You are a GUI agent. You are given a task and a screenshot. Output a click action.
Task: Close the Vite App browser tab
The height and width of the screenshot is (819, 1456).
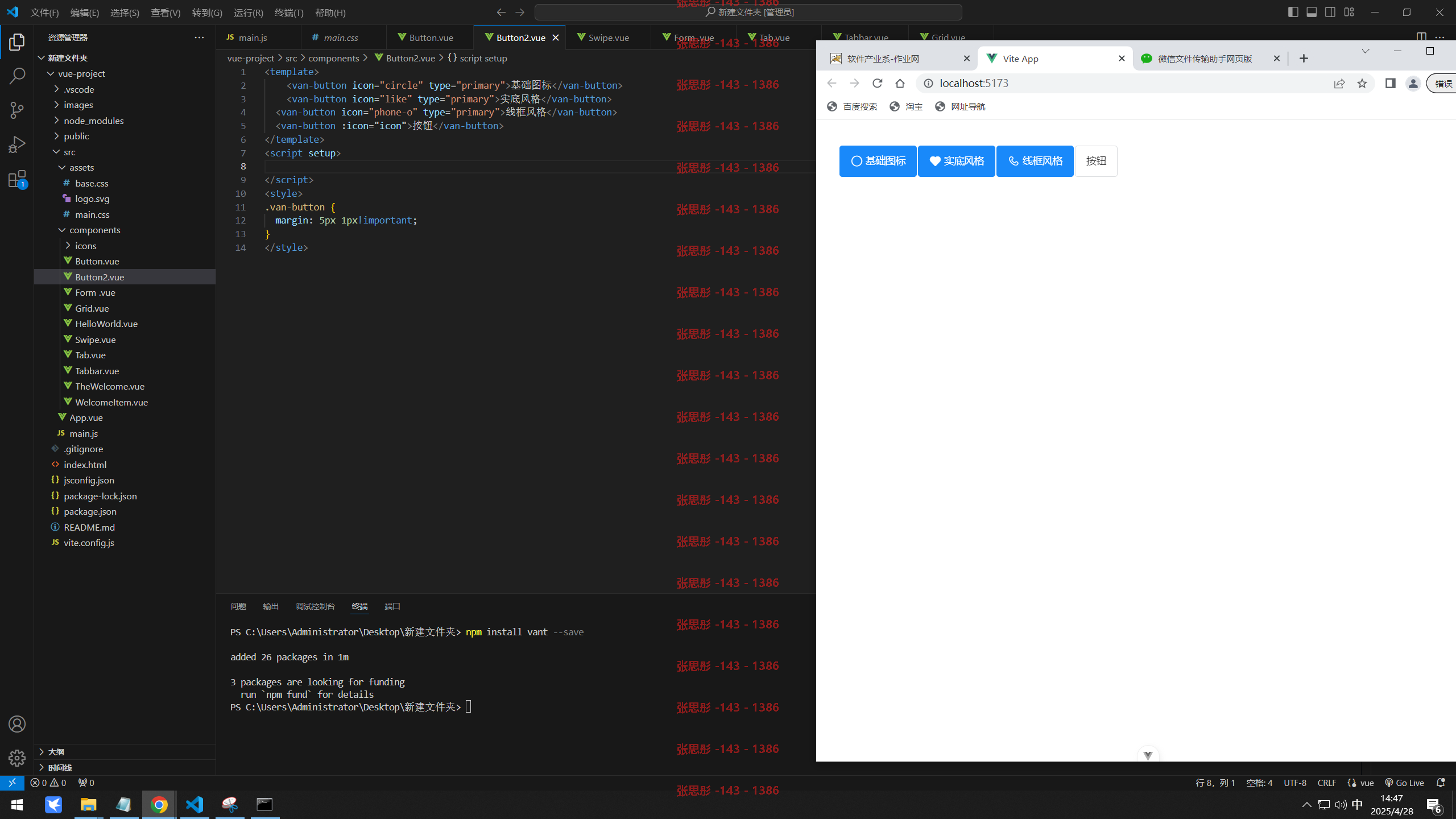pos(1122,59)
